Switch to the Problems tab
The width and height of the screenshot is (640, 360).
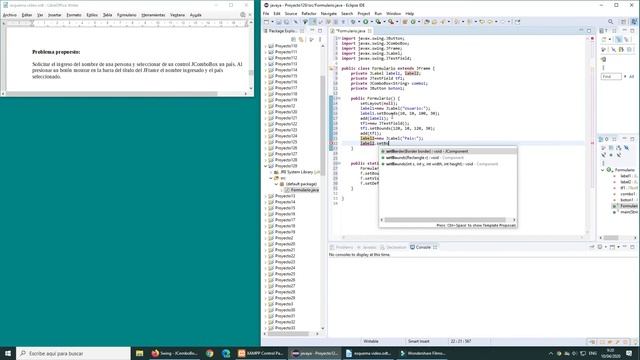point(342,247)
